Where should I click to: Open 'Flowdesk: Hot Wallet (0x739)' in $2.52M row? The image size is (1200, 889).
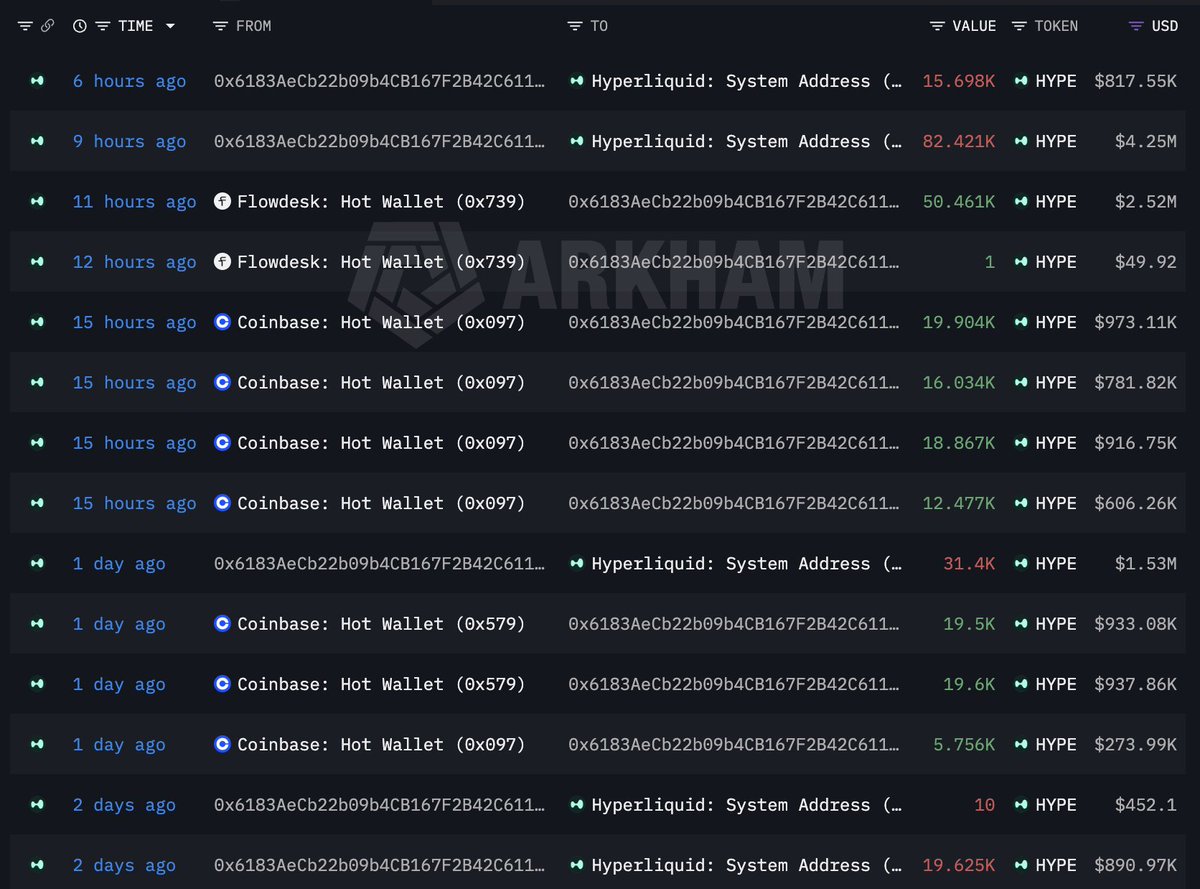pos(381,201)
